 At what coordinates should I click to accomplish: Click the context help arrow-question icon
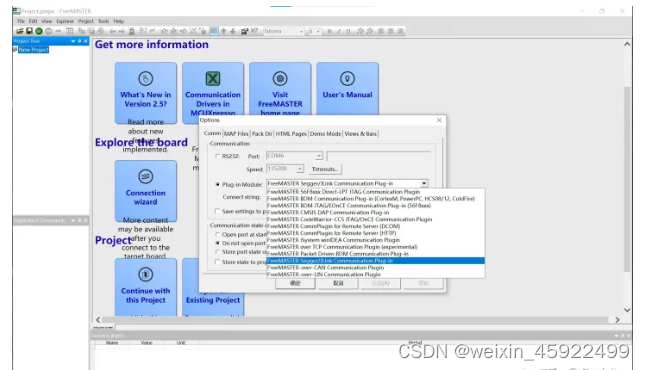click(254, 31)
